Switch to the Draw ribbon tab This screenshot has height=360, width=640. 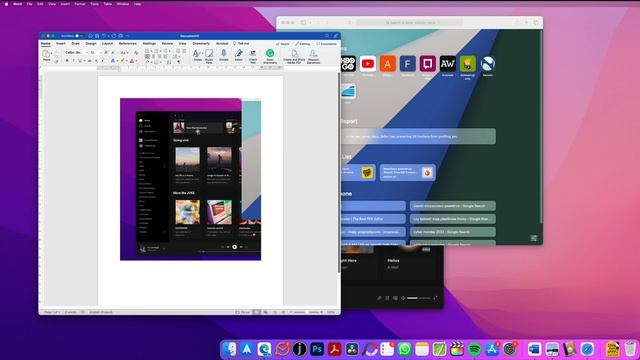(x=76, y=43)
